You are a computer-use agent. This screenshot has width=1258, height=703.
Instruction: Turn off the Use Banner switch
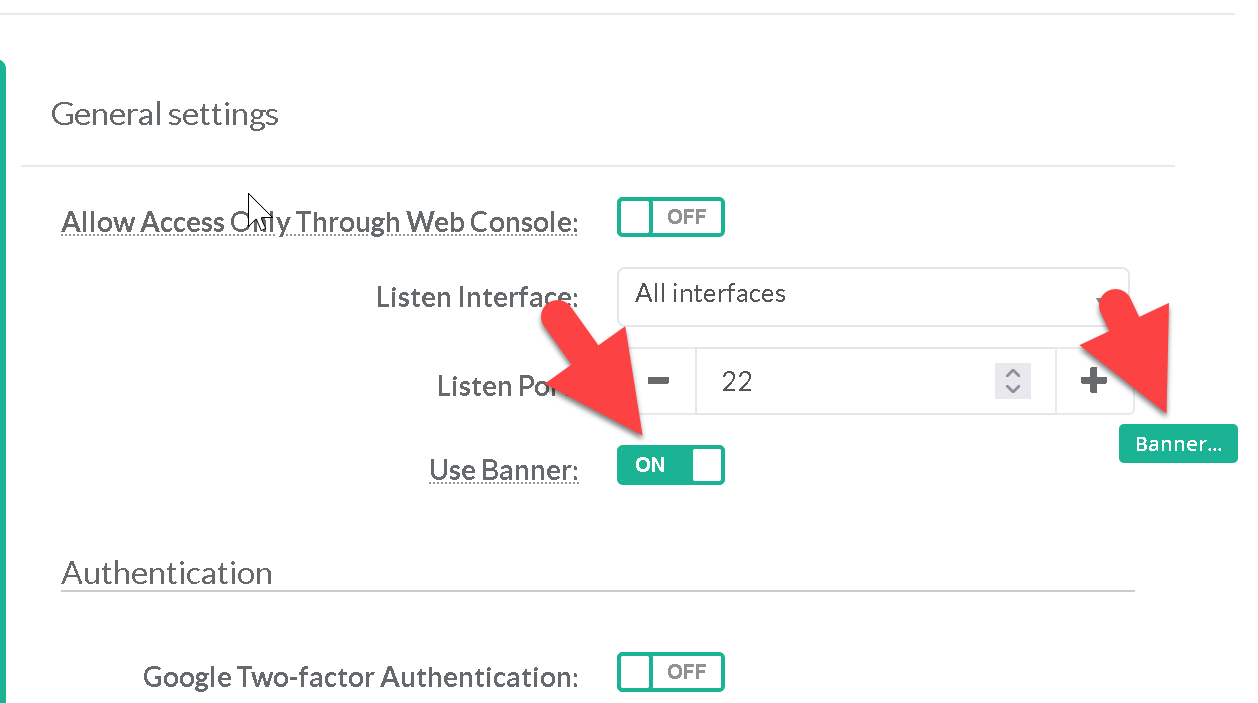(x=670, y=465)
